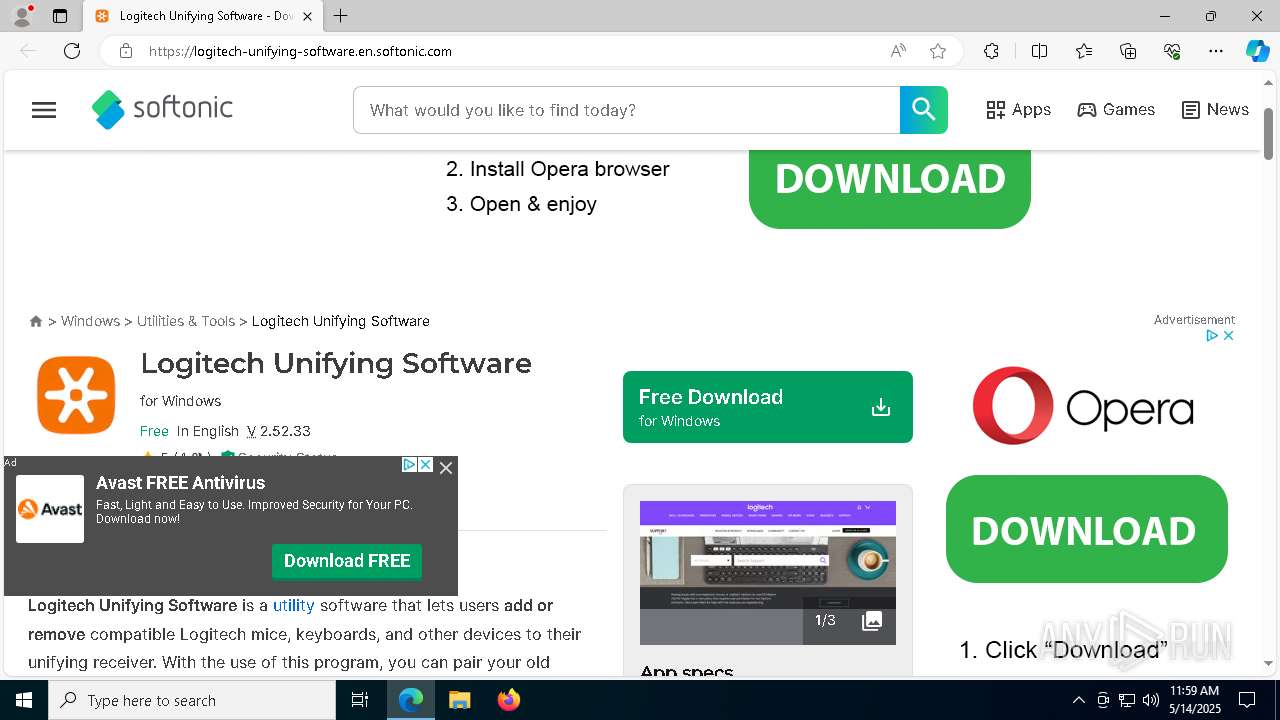This screenshot has width=1280, height=720.
Task: Open the Copilot sidebar icon
Action: click(1257, 51)
